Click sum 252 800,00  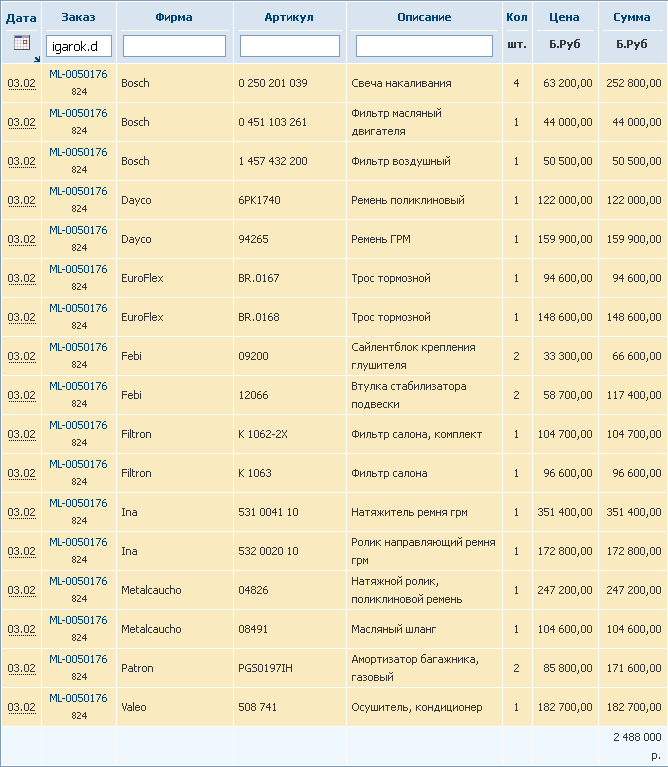tap(634, 83)
